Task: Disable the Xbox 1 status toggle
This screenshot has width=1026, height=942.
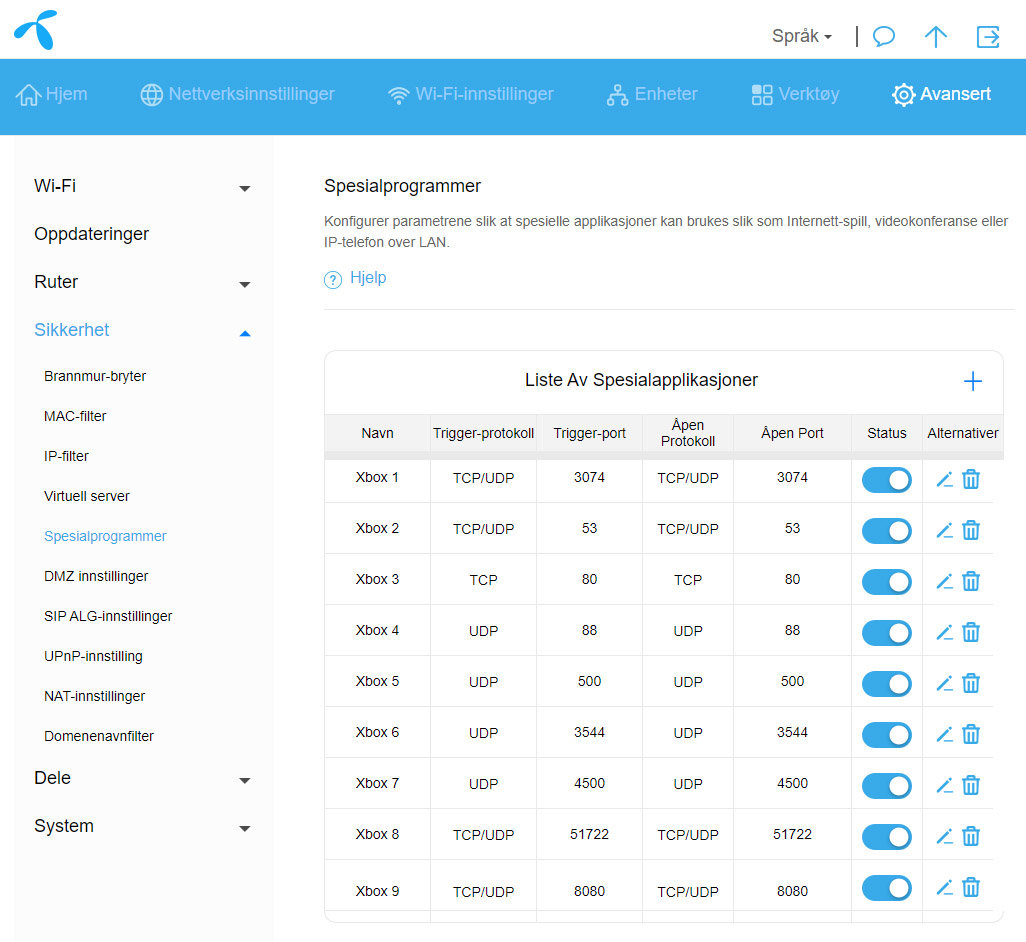Action: pos(887,480)
